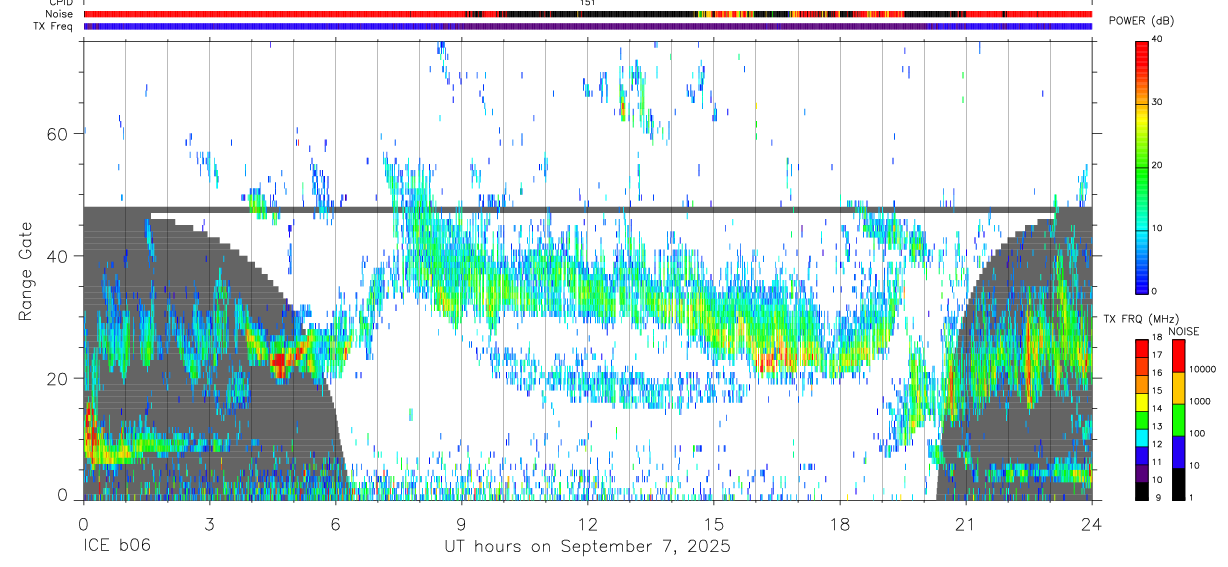Click the 'Noise' row label at top

tap(59, 14)
